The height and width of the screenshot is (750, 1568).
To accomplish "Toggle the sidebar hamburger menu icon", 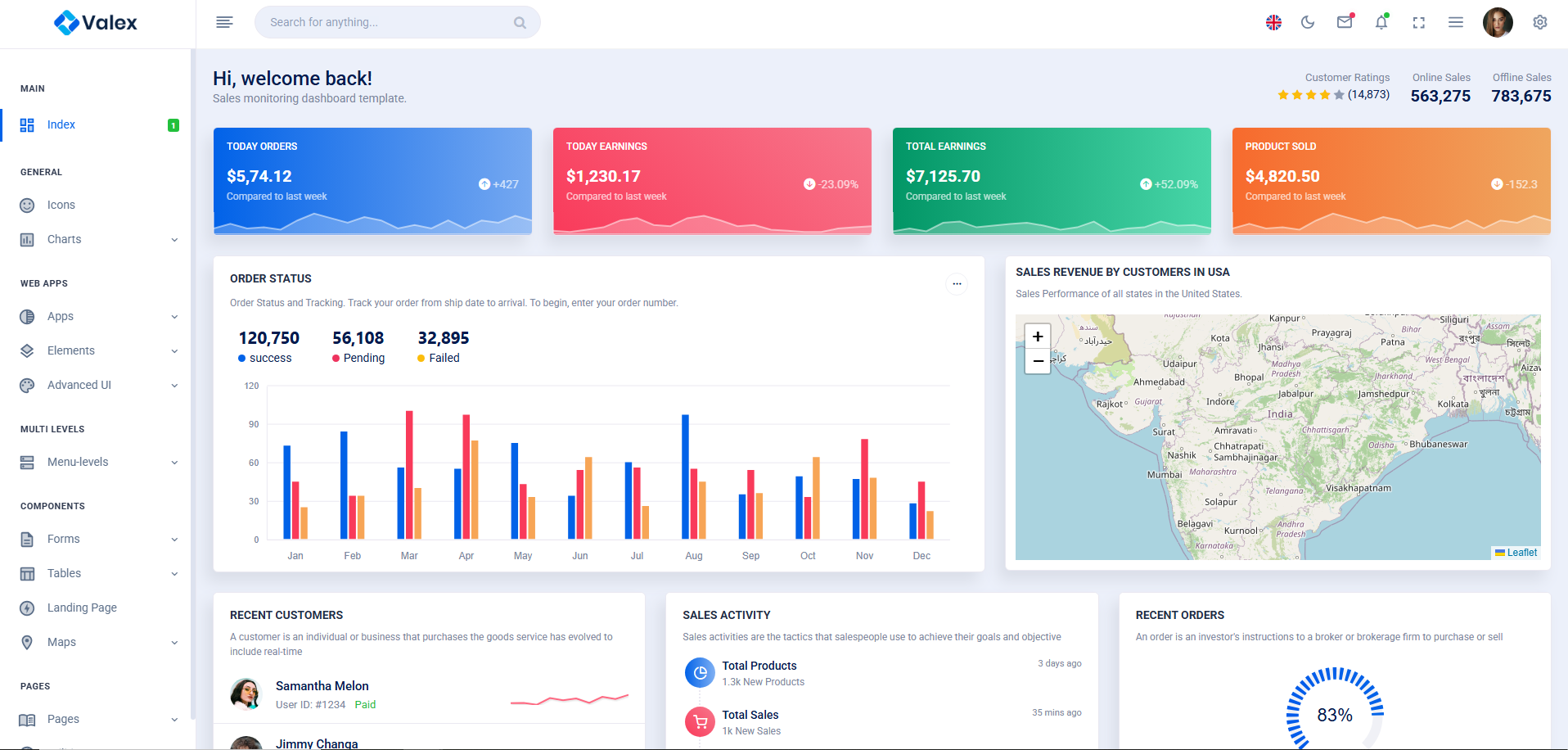I will 224,22.
